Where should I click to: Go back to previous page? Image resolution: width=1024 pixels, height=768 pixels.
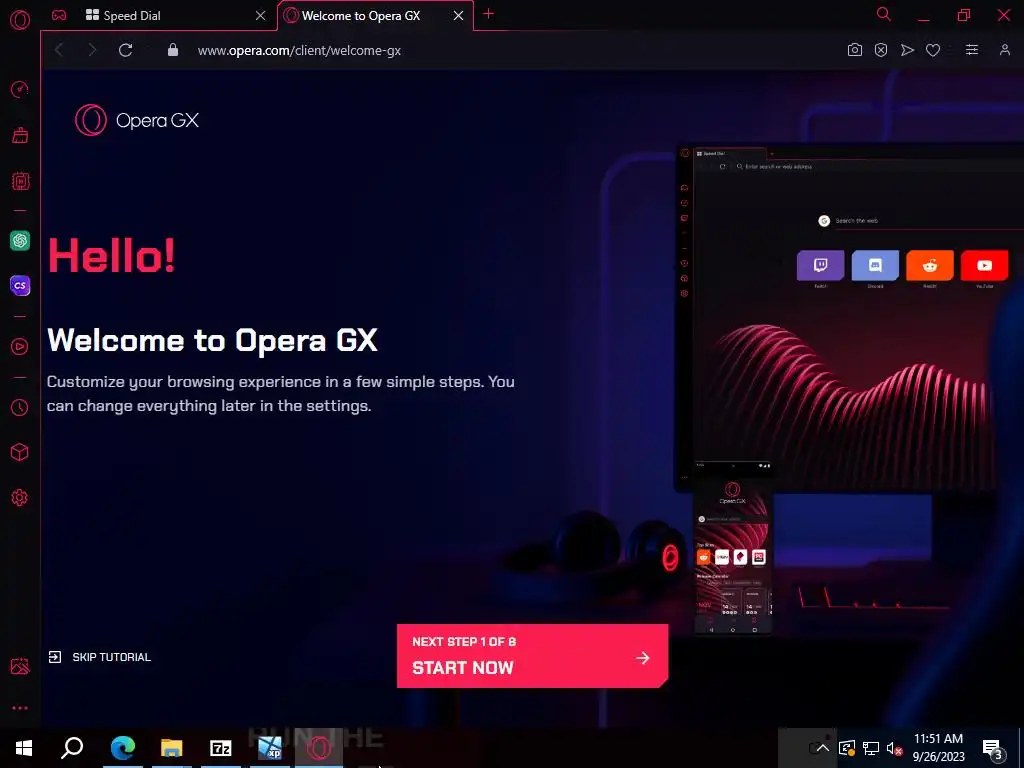tap(59, 50)
